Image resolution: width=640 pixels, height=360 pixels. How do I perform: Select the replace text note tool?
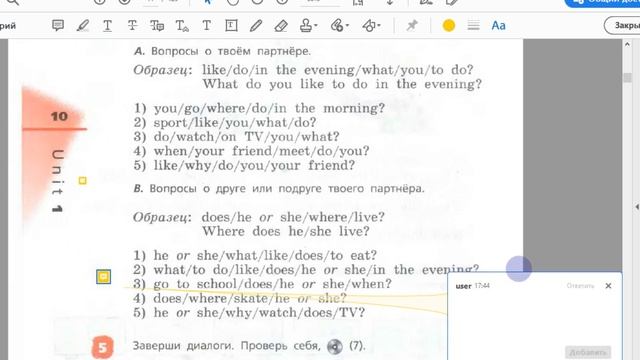[x=157, y=26]
